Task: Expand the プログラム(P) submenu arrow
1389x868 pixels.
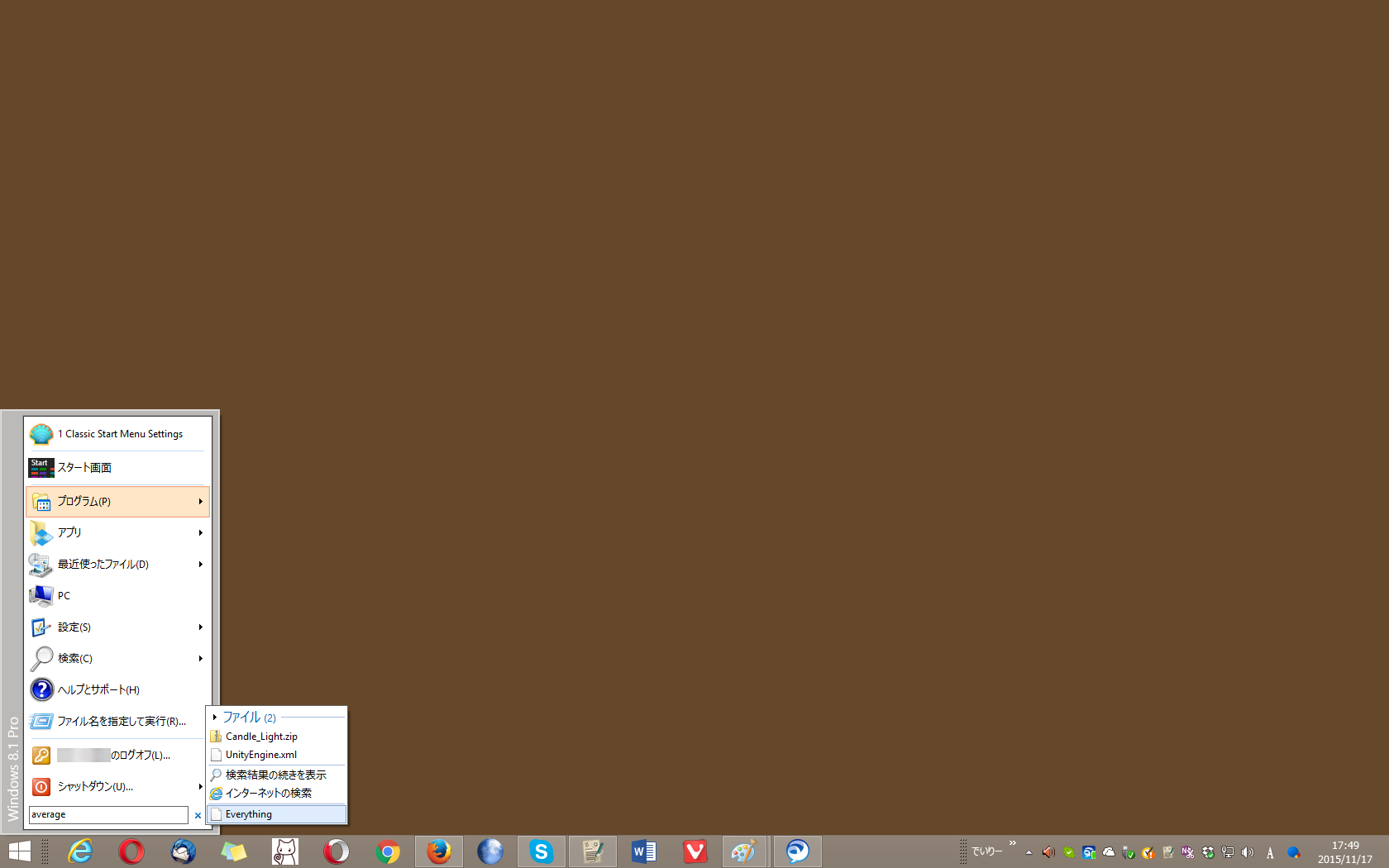Action: coord(200,502)
